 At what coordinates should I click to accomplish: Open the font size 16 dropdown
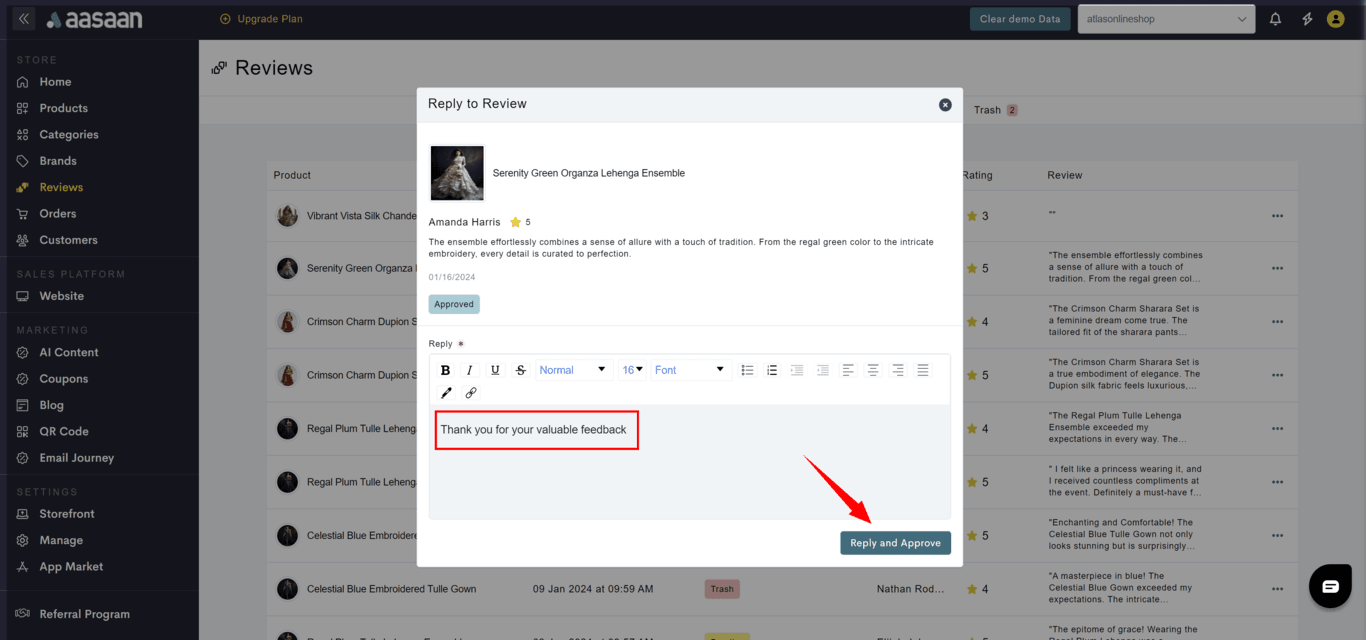633,370
